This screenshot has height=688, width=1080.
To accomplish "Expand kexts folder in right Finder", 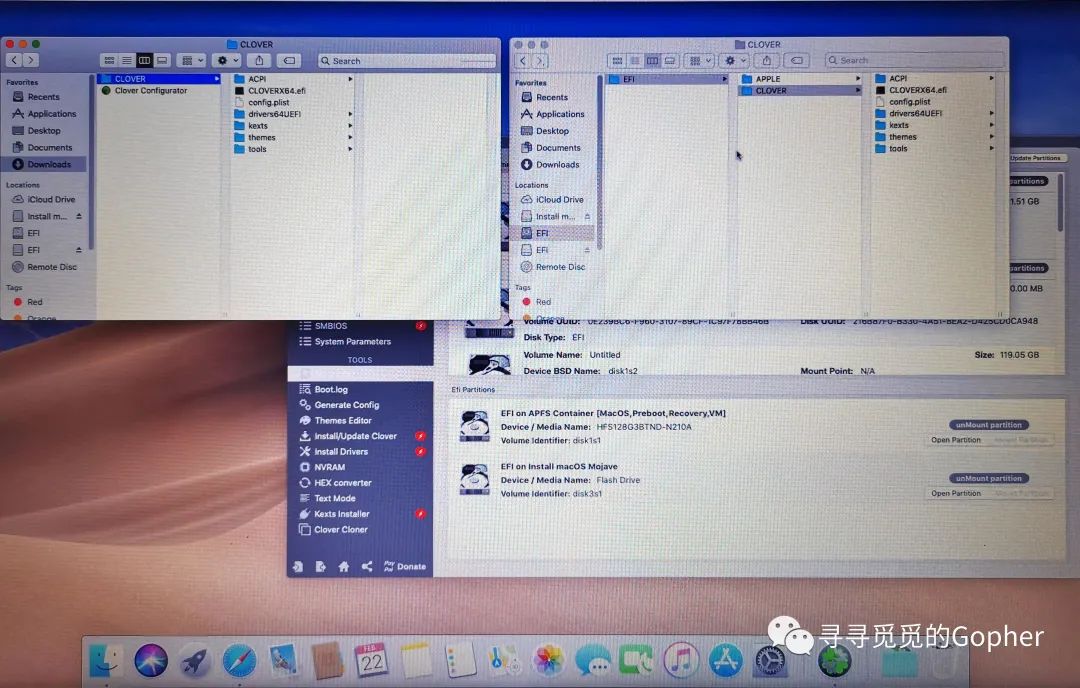I will pos(992,125).
